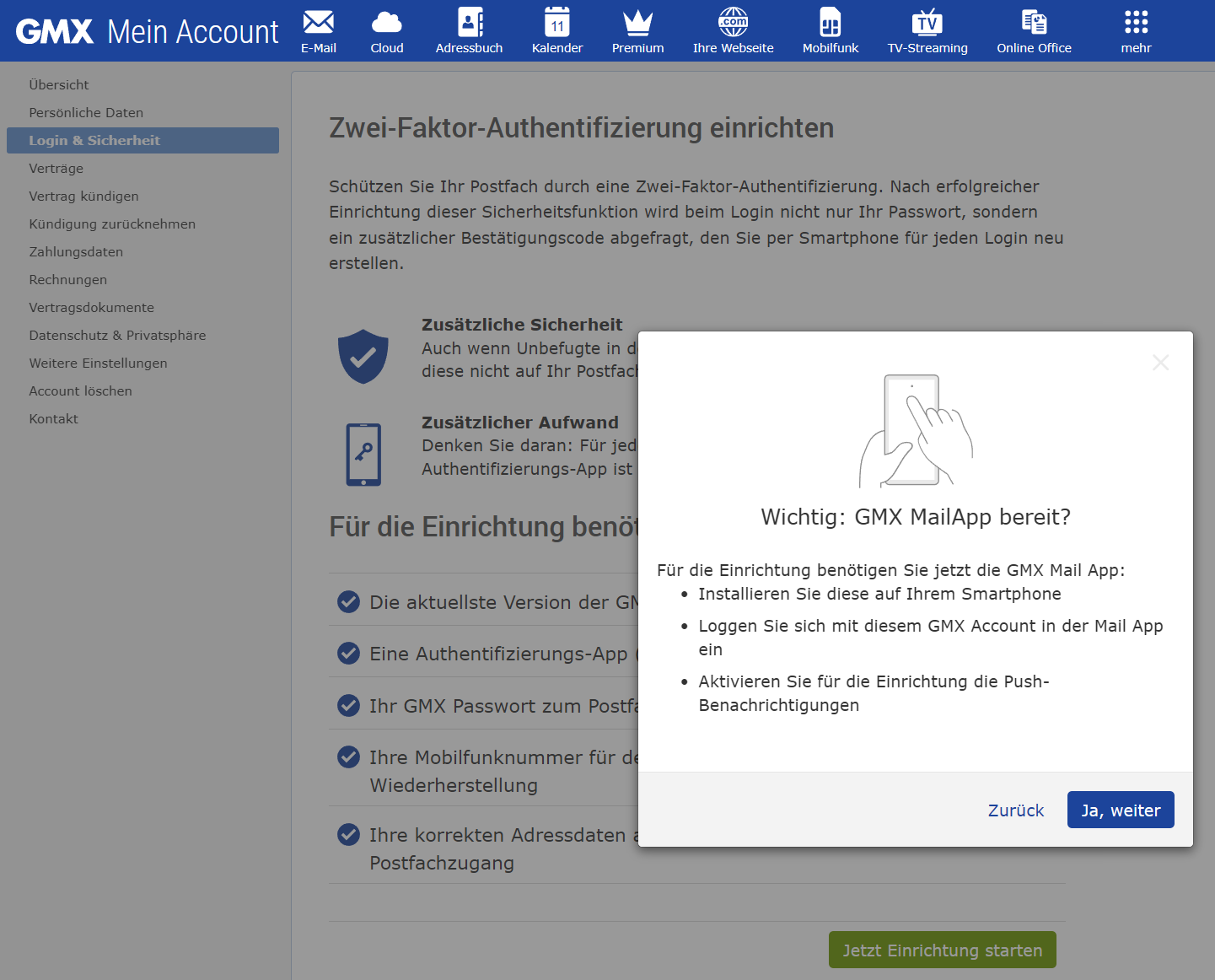
Task: Open Rechnungen in the sidebar
Action: [68, 279]
